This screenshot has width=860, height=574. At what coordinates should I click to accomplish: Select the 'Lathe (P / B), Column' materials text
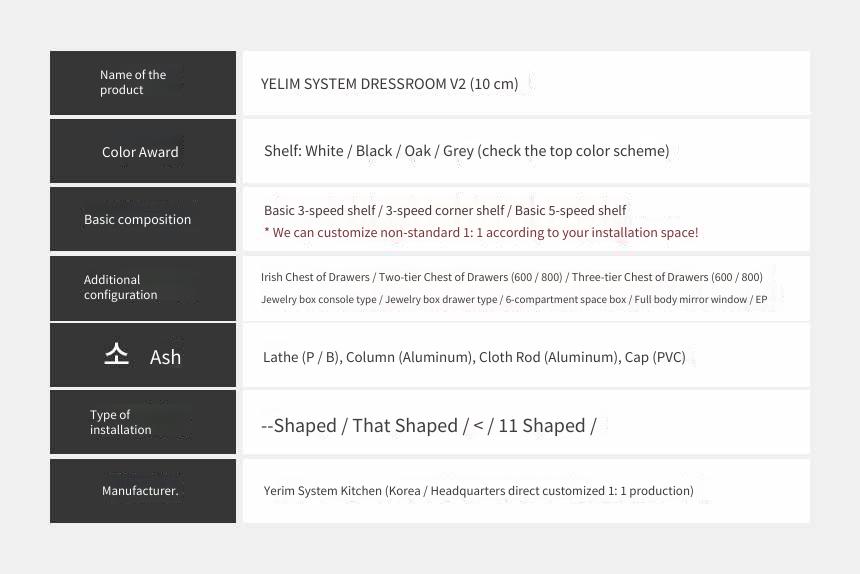tap(474, 357)
